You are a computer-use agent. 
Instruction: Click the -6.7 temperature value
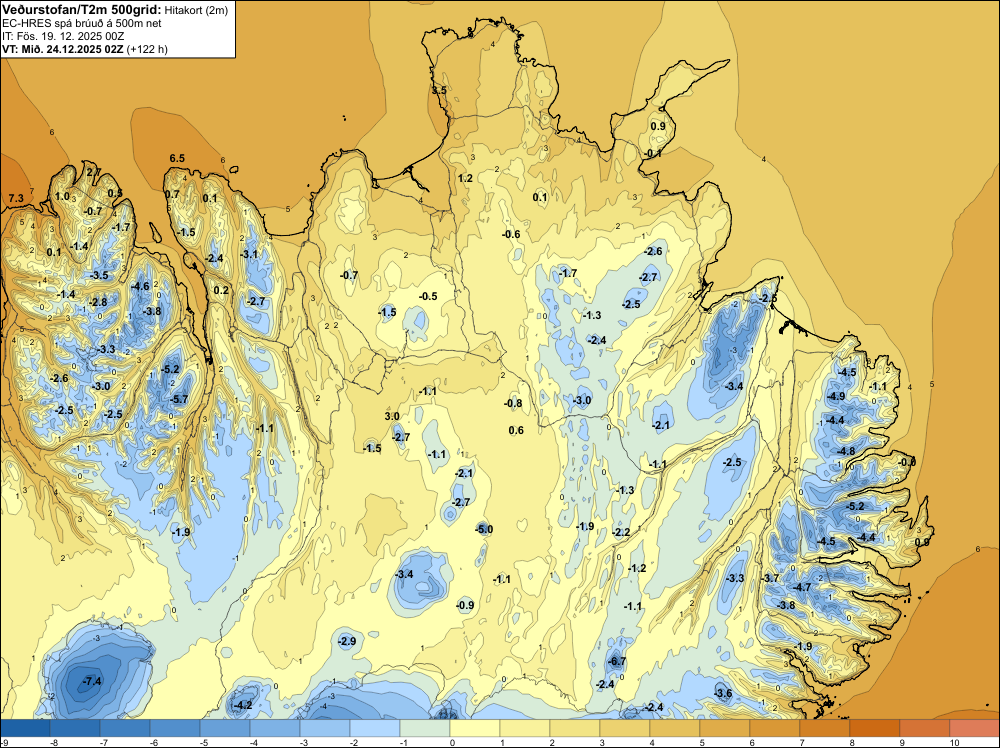[617, 661]
